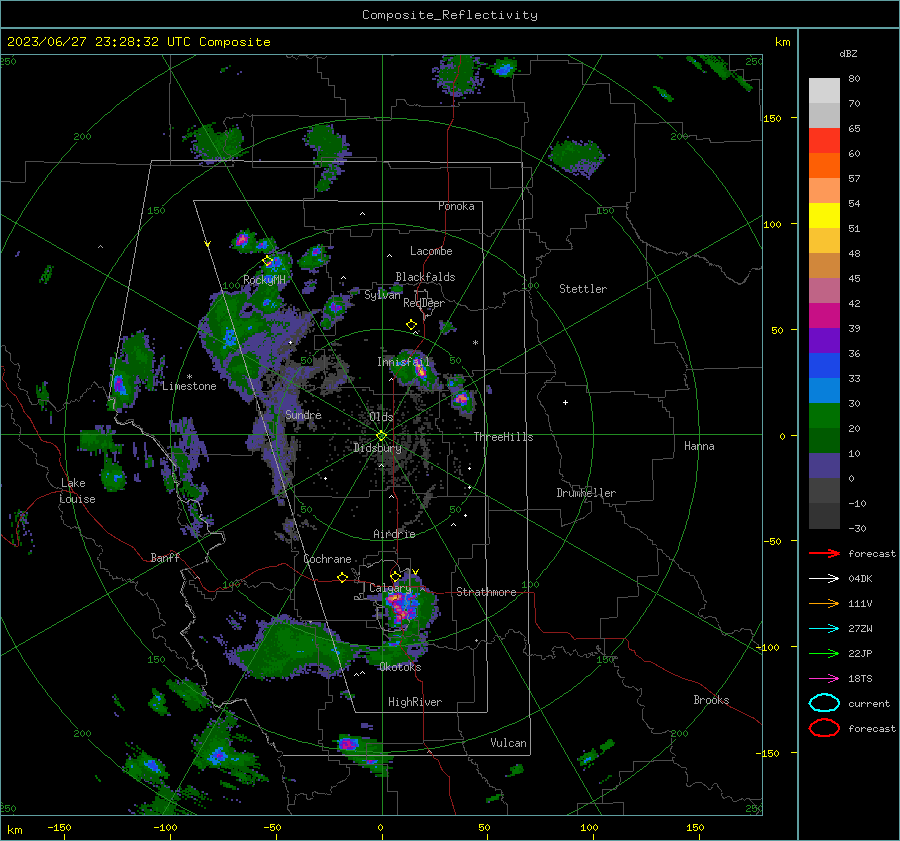Click the Composite_Reflectivity title
The height and width of the screenshot is (841, 900).
(450, 15)
